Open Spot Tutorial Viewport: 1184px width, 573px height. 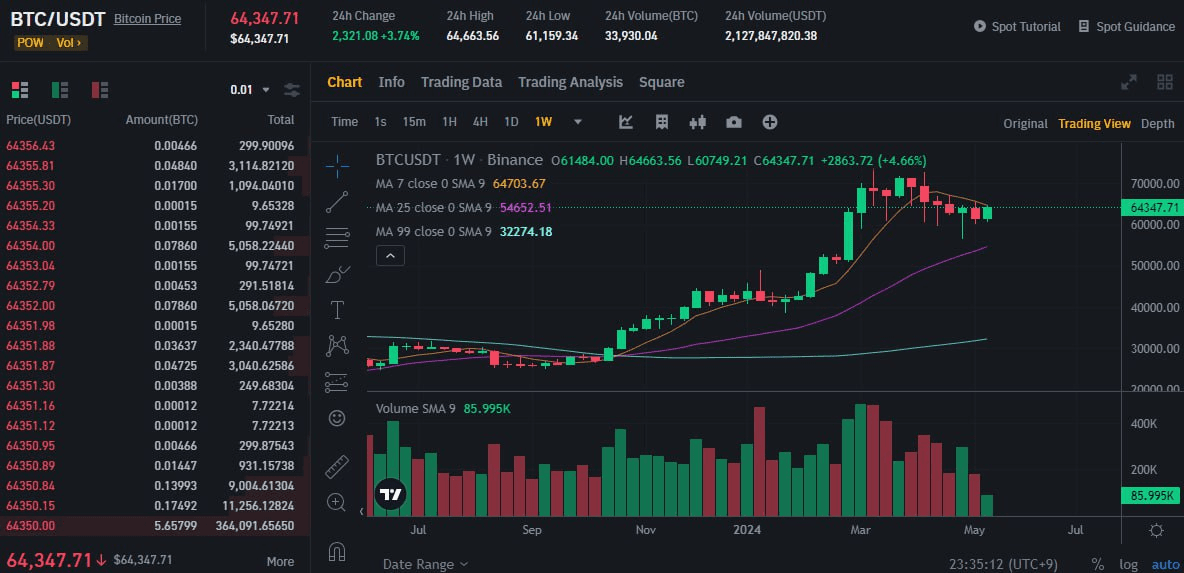tap(1017, 26)
